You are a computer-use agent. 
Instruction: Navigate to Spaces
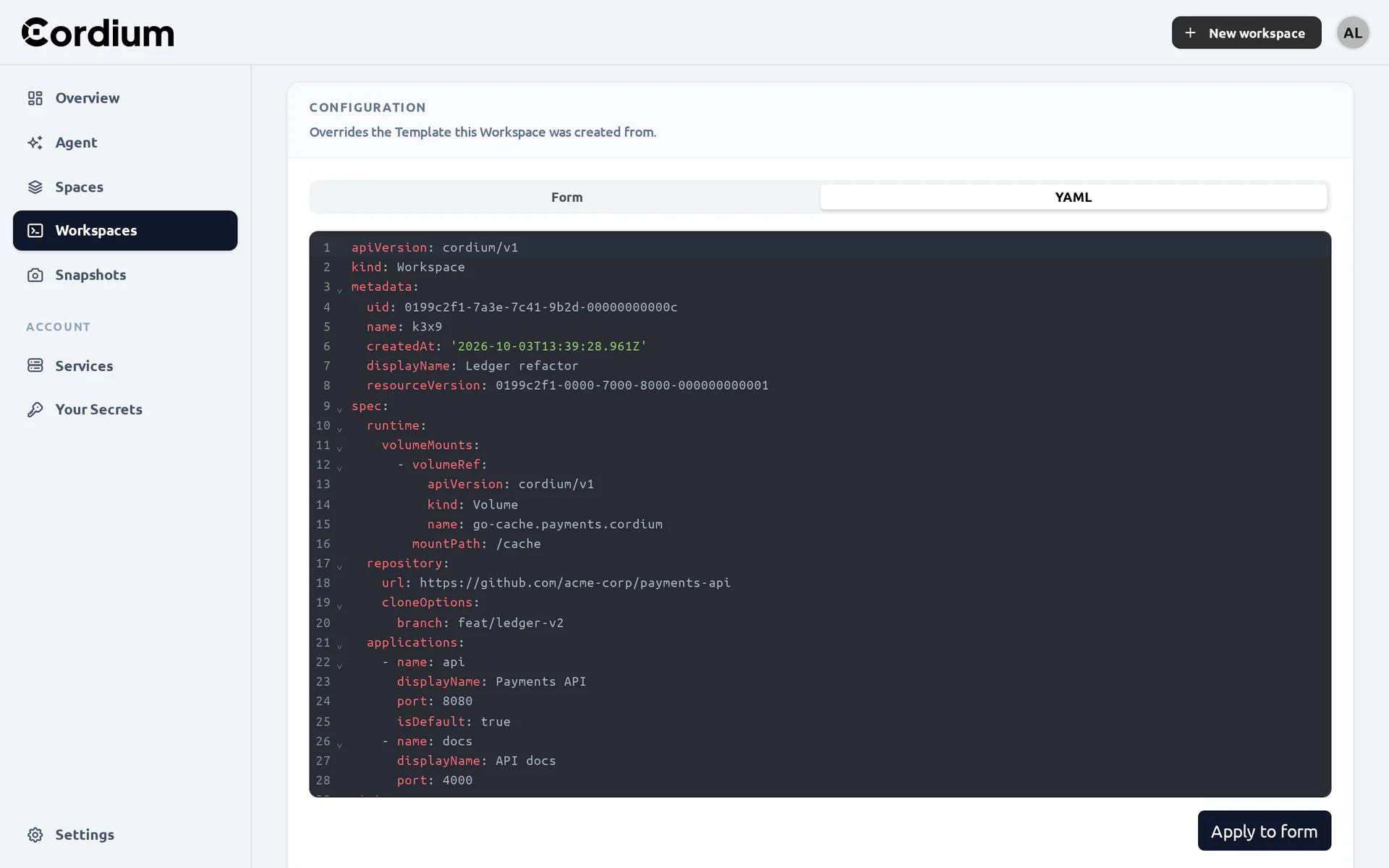(125, 187)
